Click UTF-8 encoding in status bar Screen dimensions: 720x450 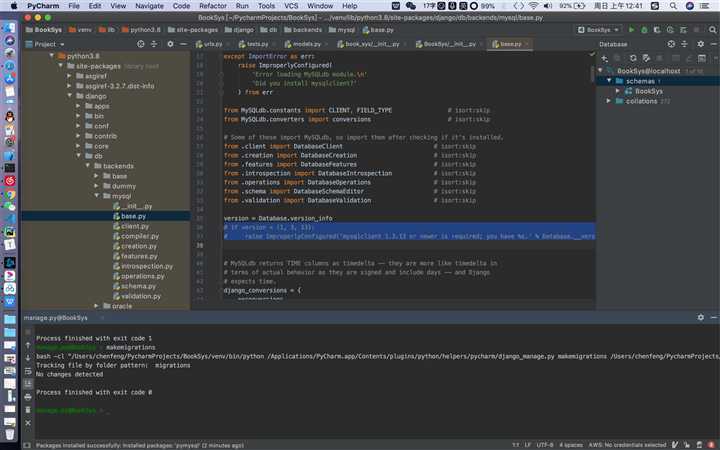pos(545,445)
